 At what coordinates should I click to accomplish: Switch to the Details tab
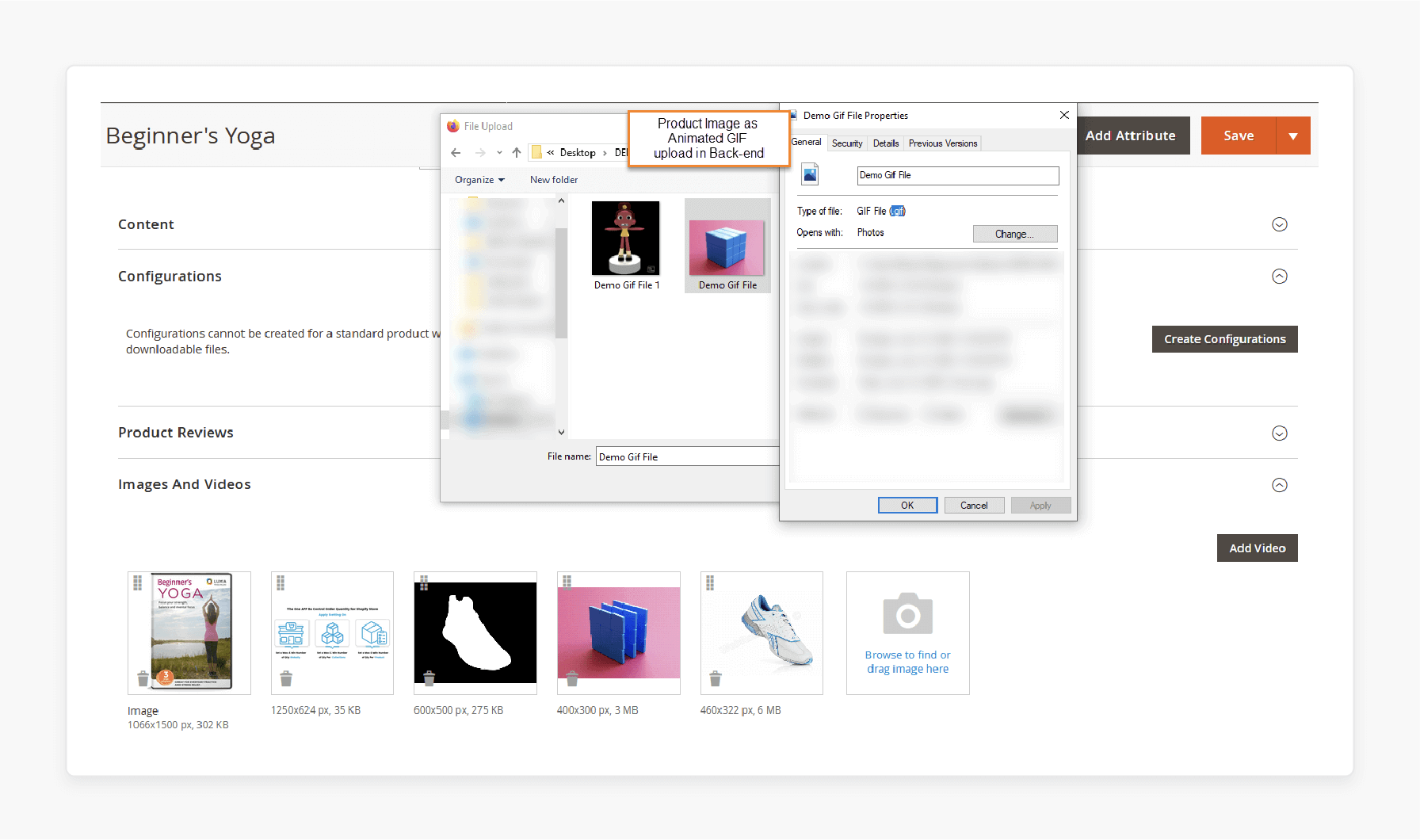point(886,143)
